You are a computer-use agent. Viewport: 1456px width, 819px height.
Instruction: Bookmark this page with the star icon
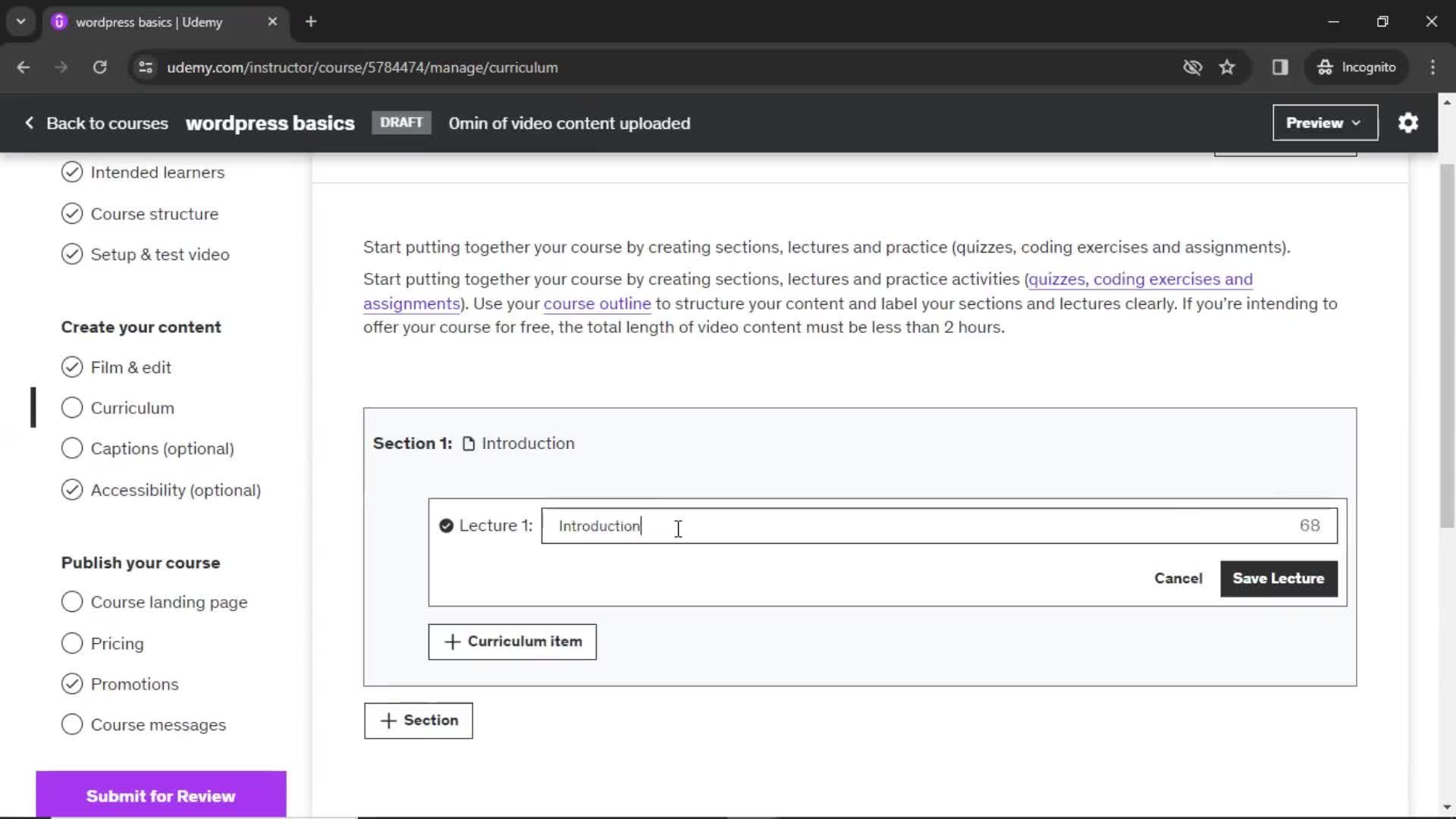pyautogui.click(x=1227, y=67)
